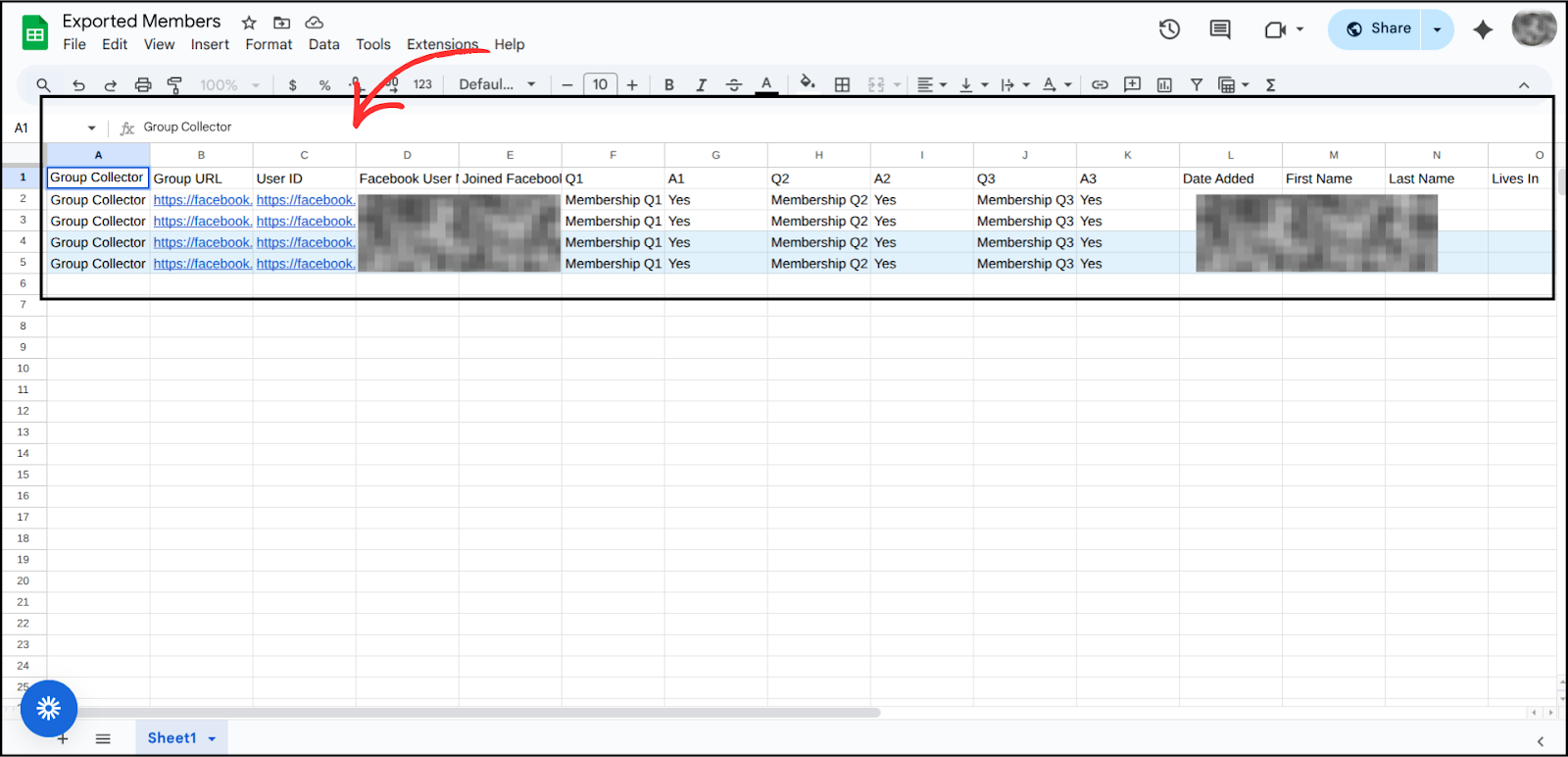Open version history clock icon

(x=1169, y=29)
